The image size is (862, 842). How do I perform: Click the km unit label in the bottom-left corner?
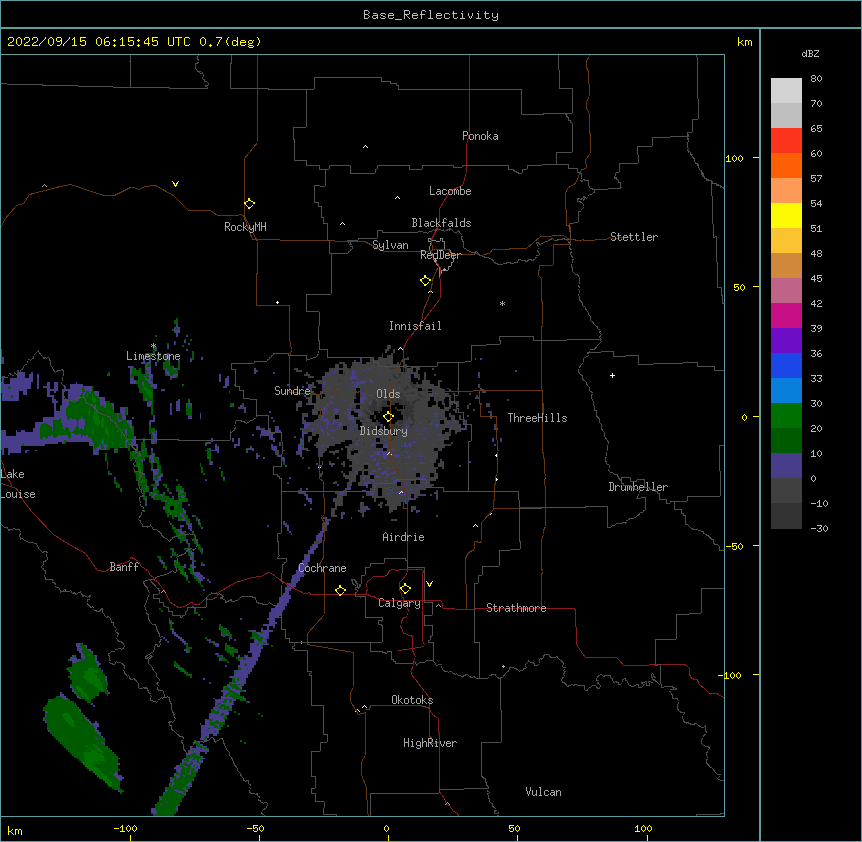pyautogui.click(x=15, y=830)
